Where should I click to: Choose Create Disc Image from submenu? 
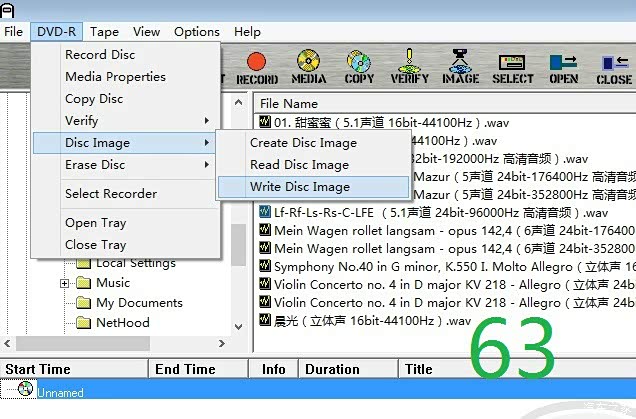coord(303,143)
